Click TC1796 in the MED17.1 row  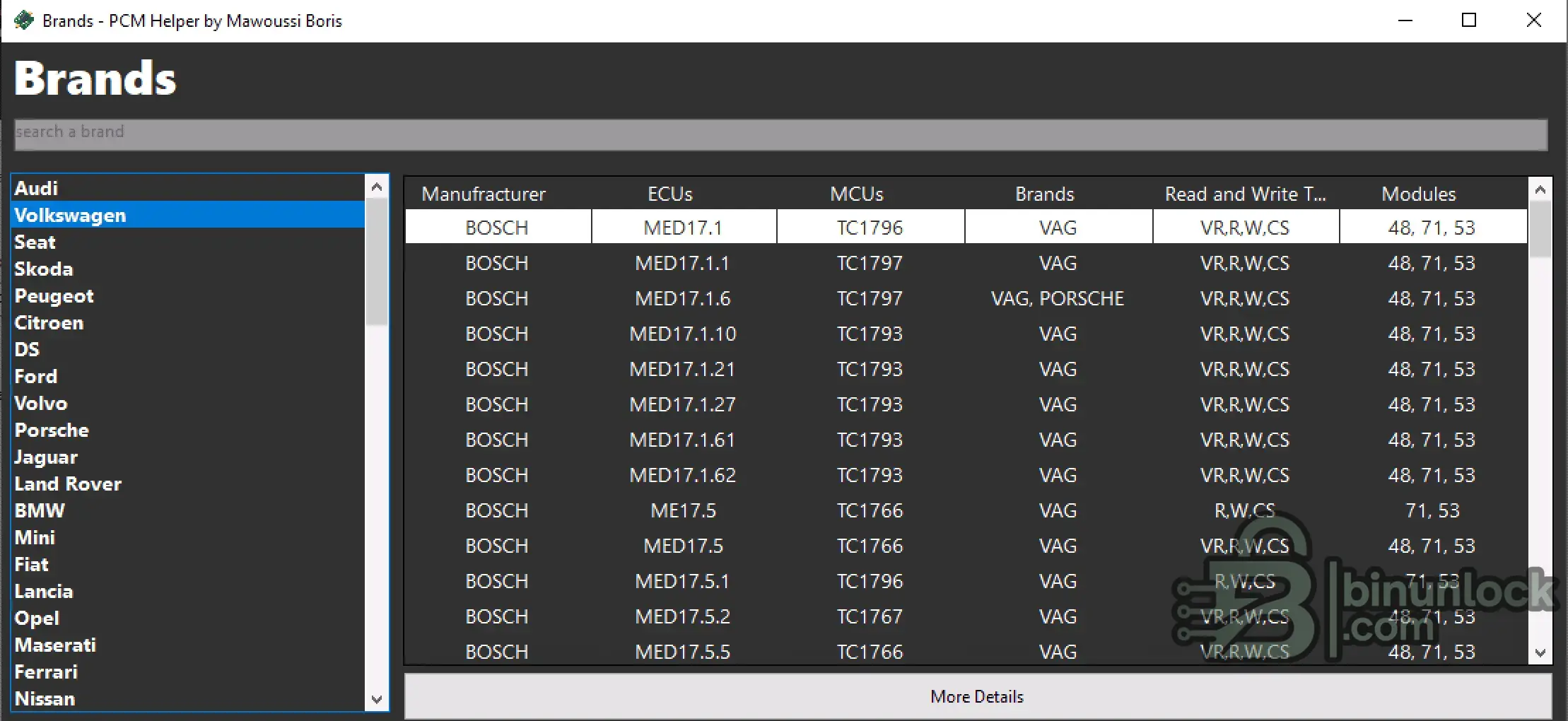click(870, 228)
